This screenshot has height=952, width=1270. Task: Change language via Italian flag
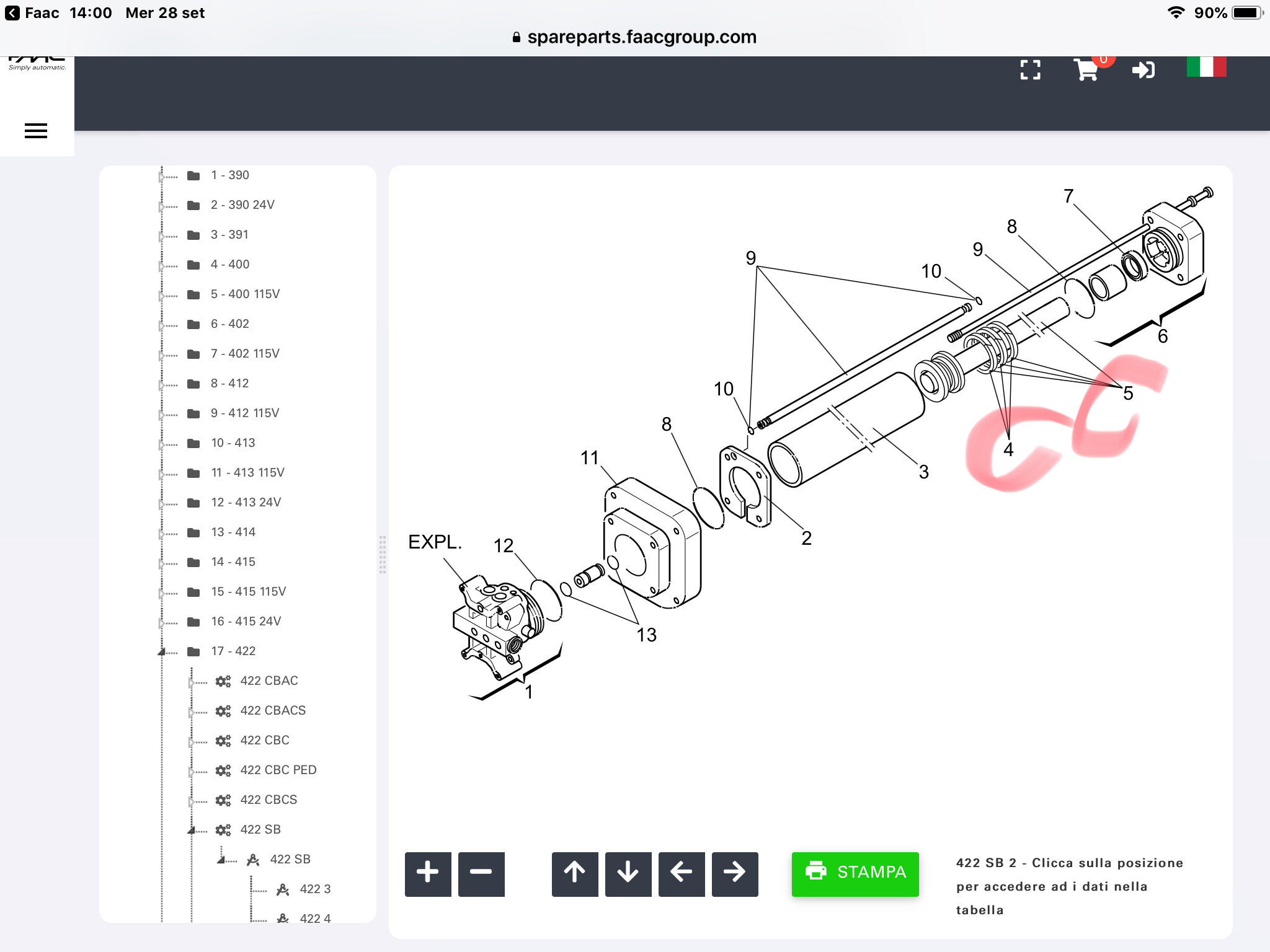coord(1206,67)
